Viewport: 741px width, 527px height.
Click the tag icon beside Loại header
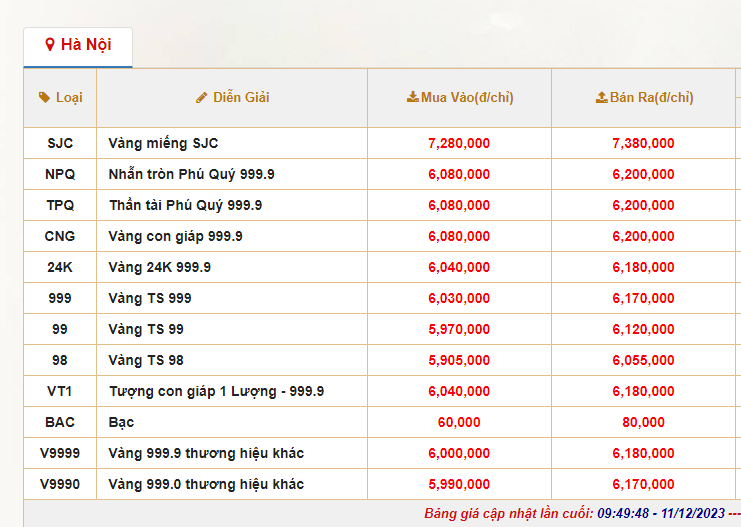pyautogui.click(x=44, y=97)
